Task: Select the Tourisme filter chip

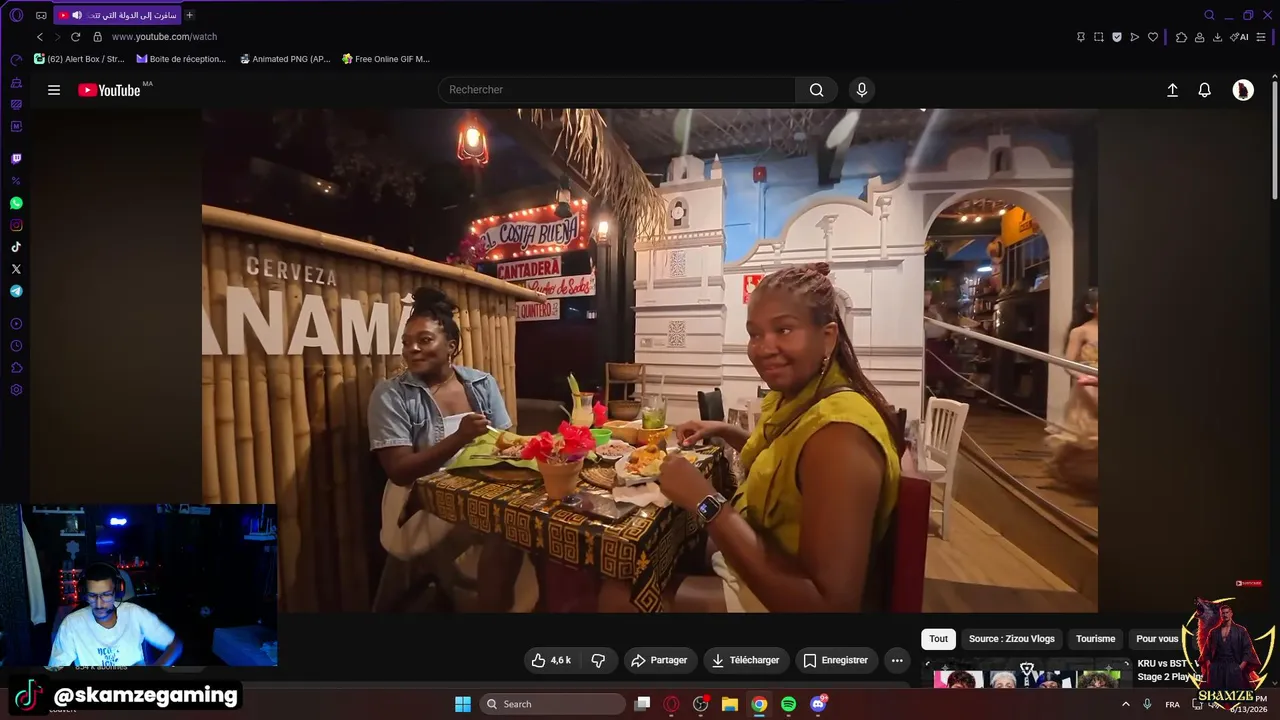Action: pos(1095,639)
